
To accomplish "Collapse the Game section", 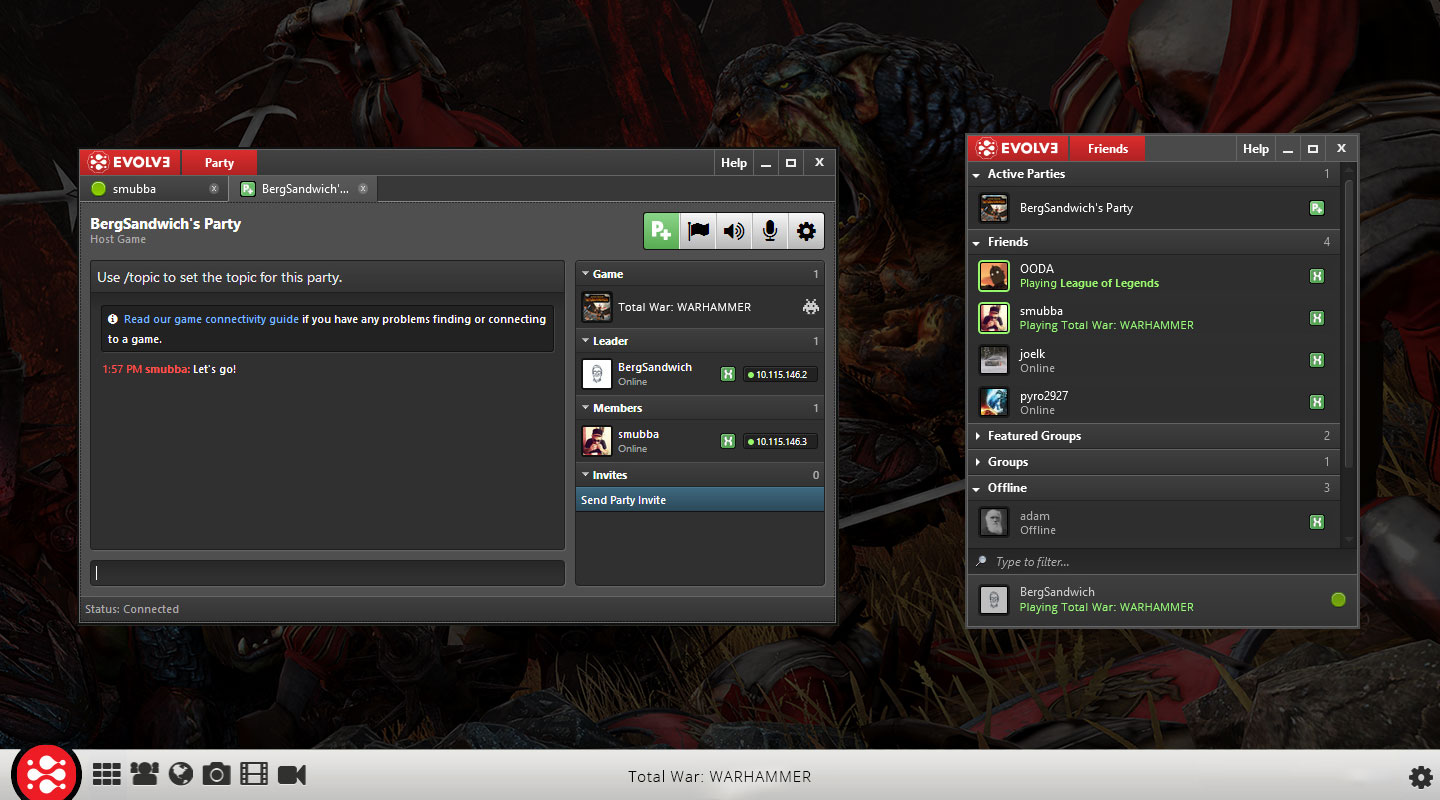I will click(x=700, y=274).
